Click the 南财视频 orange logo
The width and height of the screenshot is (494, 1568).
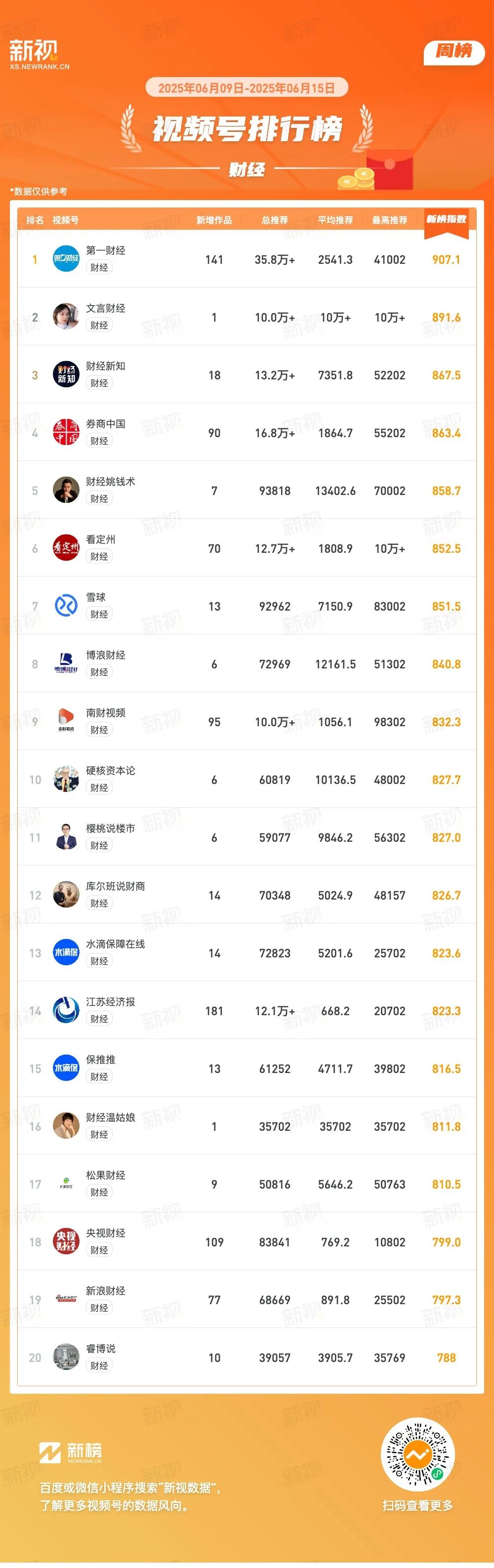[x=66, y=721]
